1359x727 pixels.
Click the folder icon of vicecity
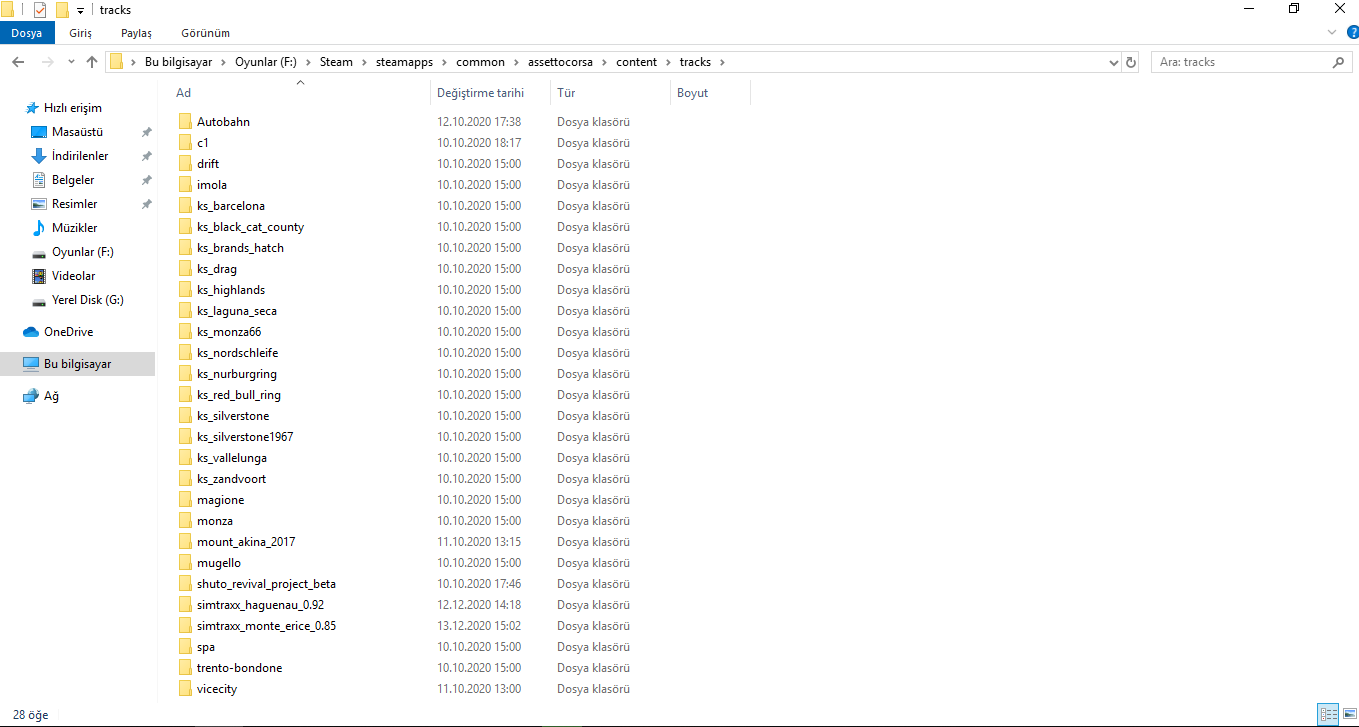pyautogui.click(x=185, y=689)
